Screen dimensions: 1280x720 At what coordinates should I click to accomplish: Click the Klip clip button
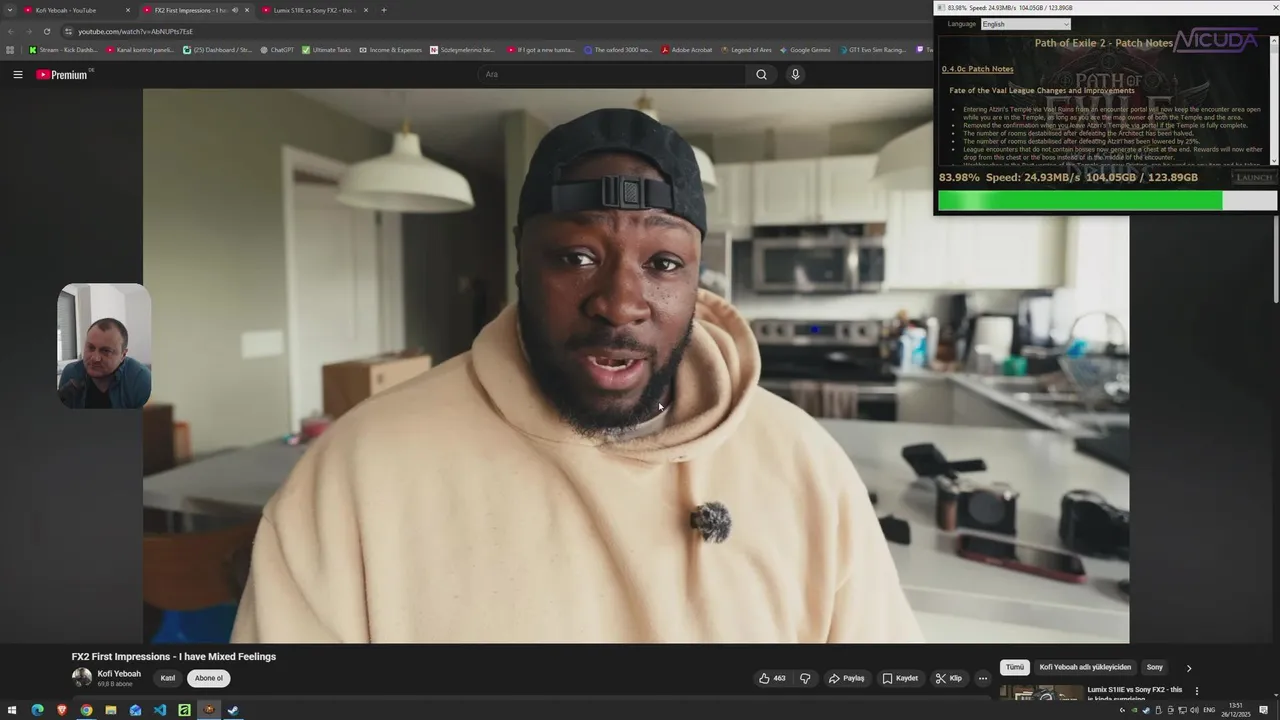pyautogui.click(x=949, y=678)
